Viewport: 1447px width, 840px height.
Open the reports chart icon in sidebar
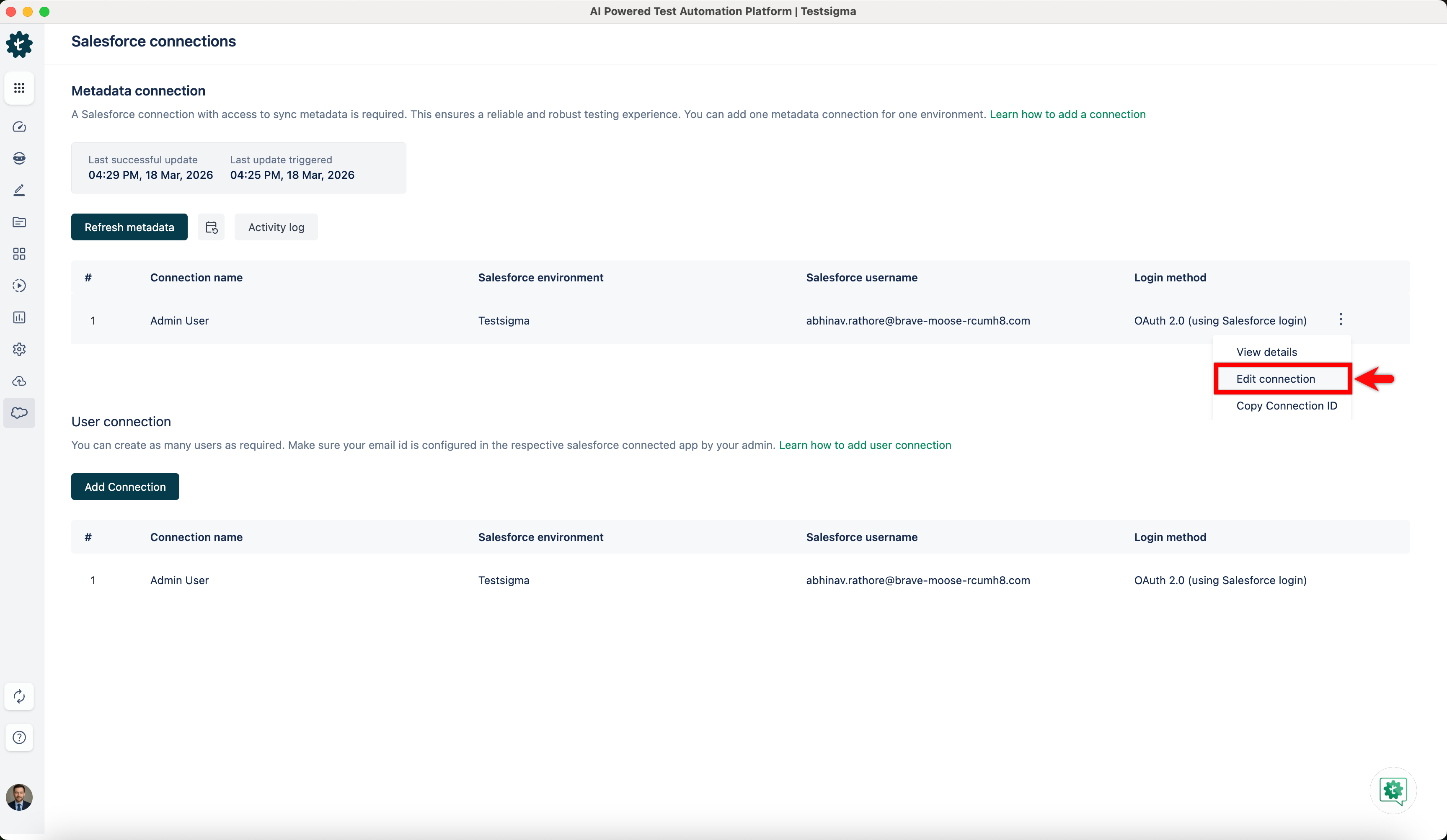point(19,317)
